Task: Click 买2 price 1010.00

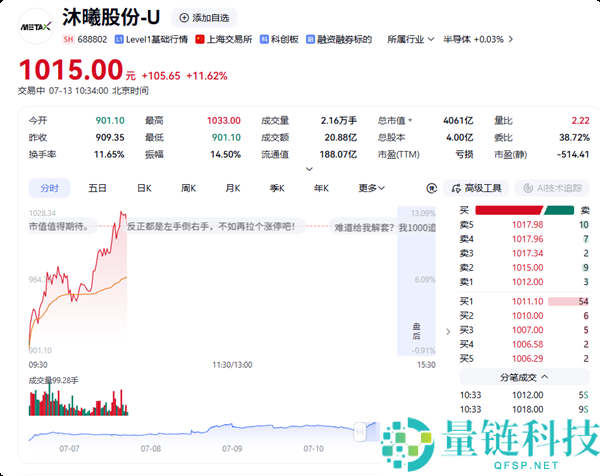Action: [528, 316]
